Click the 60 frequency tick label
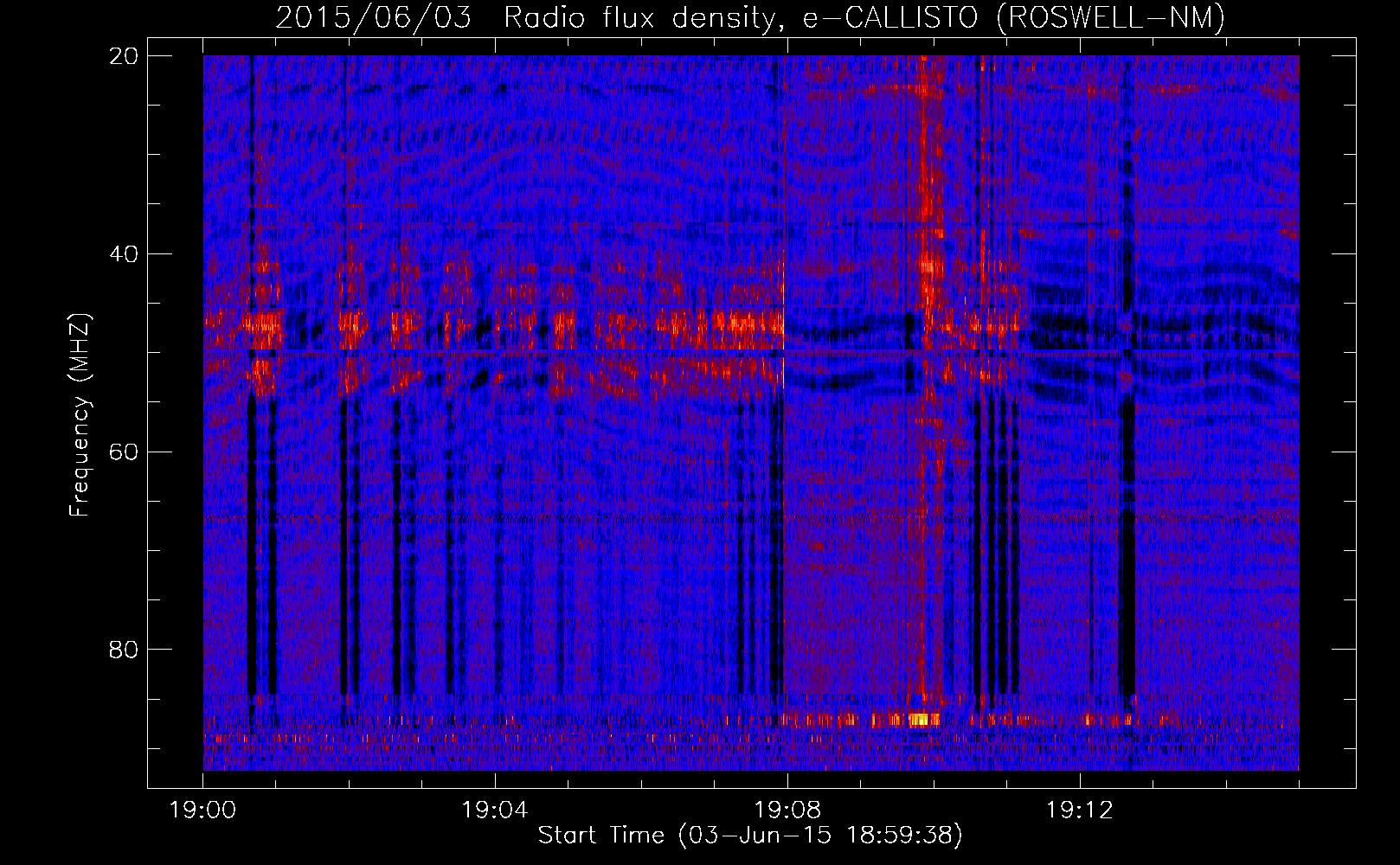The image size is (1400, 865). [124, 452]
